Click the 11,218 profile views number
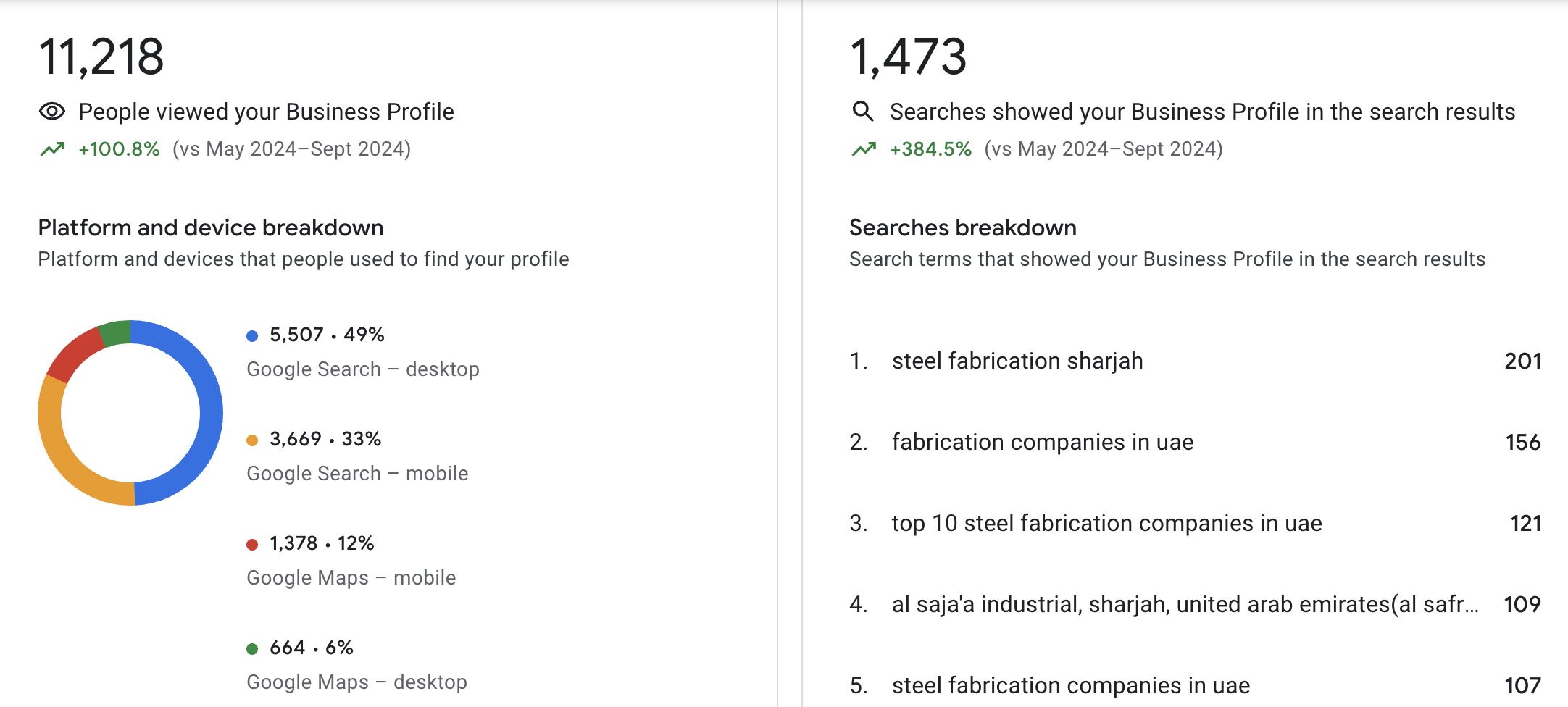This screenshot has width=1568, height=707. (101, 57)
